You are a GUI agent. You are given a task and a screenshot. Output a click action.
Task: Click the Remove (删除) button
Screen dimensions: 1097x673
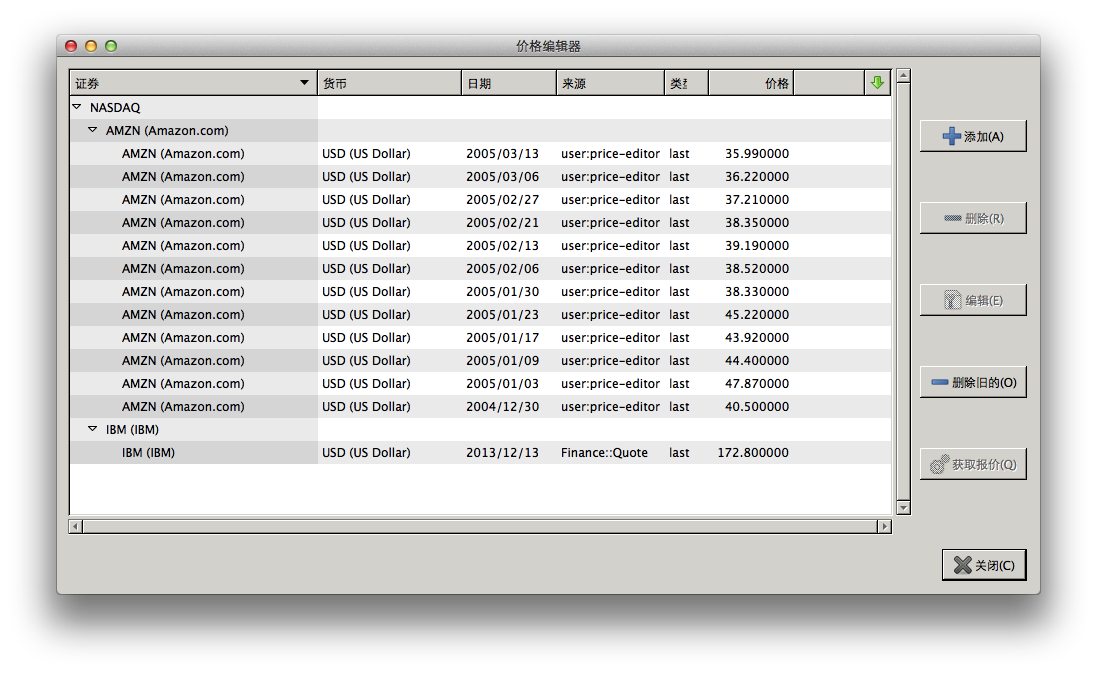[973, 218]
